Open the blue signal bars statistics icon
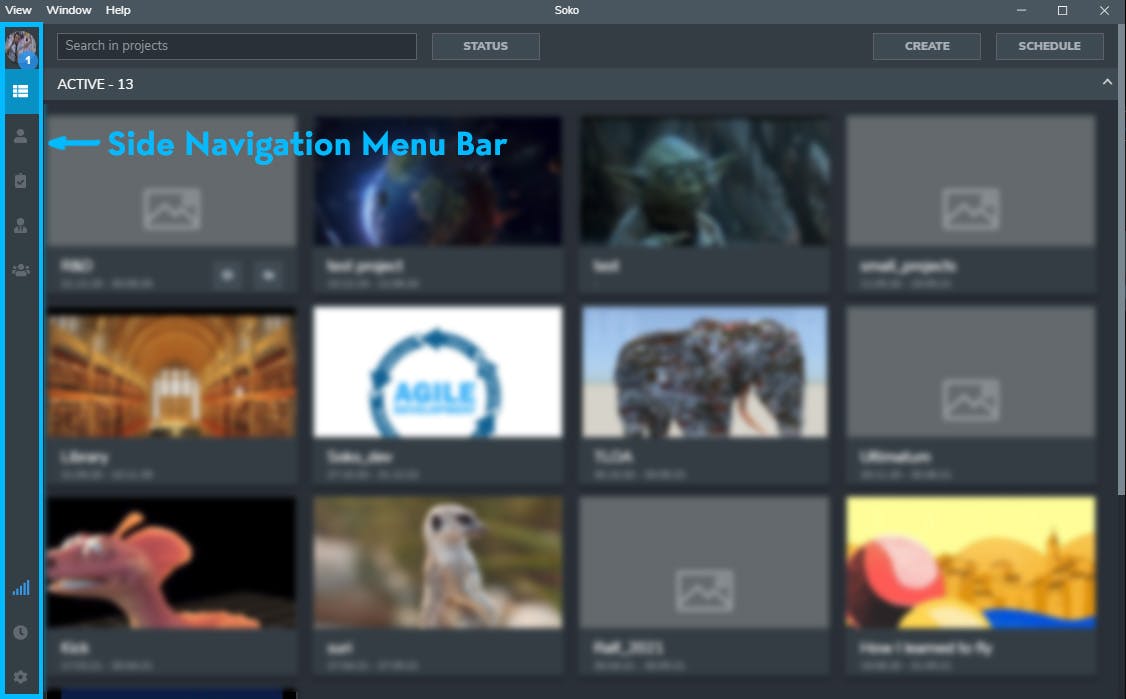 (x=21, y=588)
